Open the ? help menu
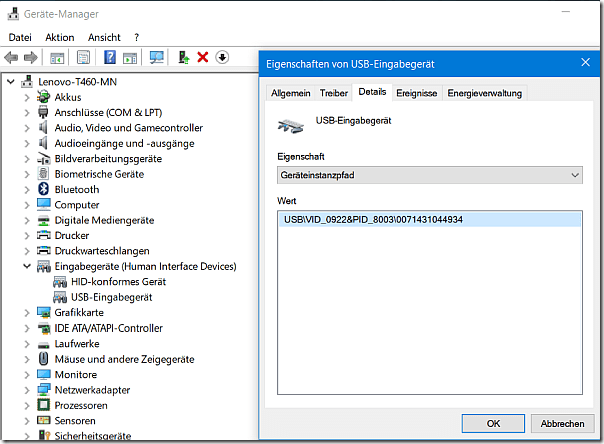The width and height of the screenshot is (604, 444). coord(136,37)
